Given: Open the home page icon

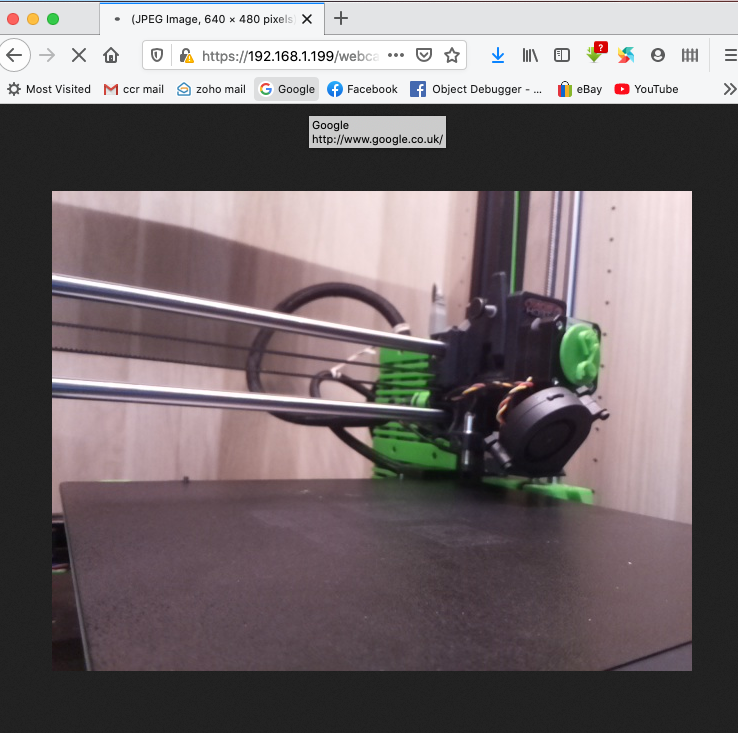Looking at the screenshot, I should click(x=111, y=56).
